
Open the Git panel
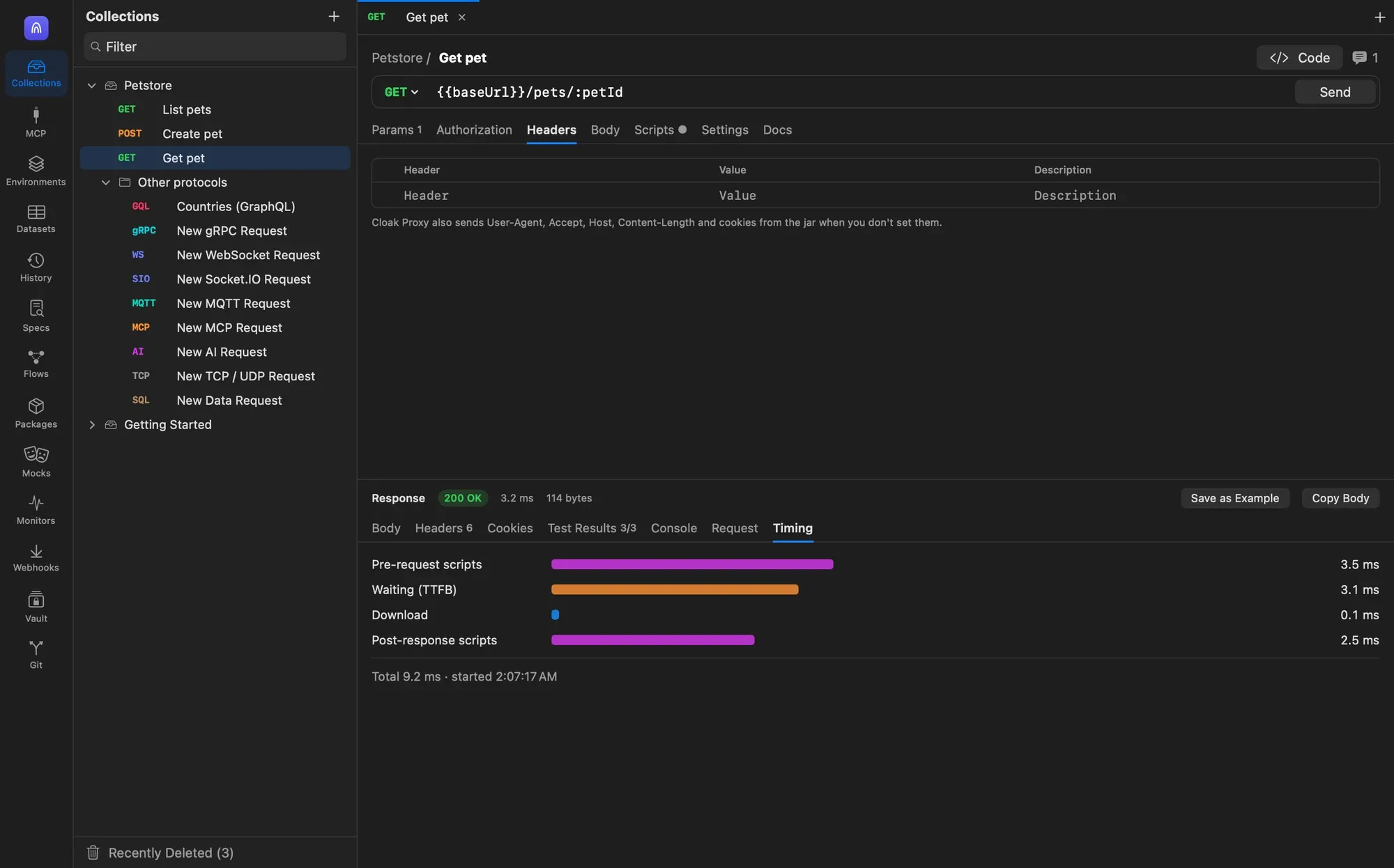point(36,655)
